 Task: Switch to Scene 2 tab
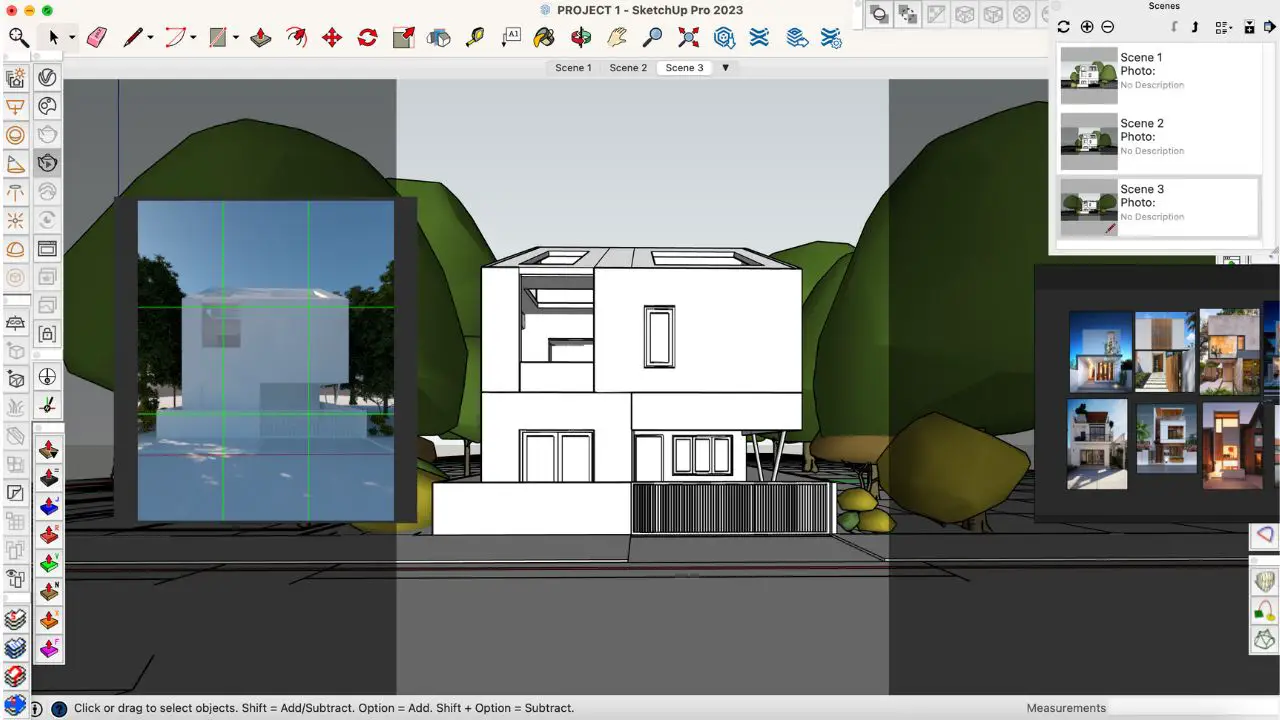(x=628, y=68)
